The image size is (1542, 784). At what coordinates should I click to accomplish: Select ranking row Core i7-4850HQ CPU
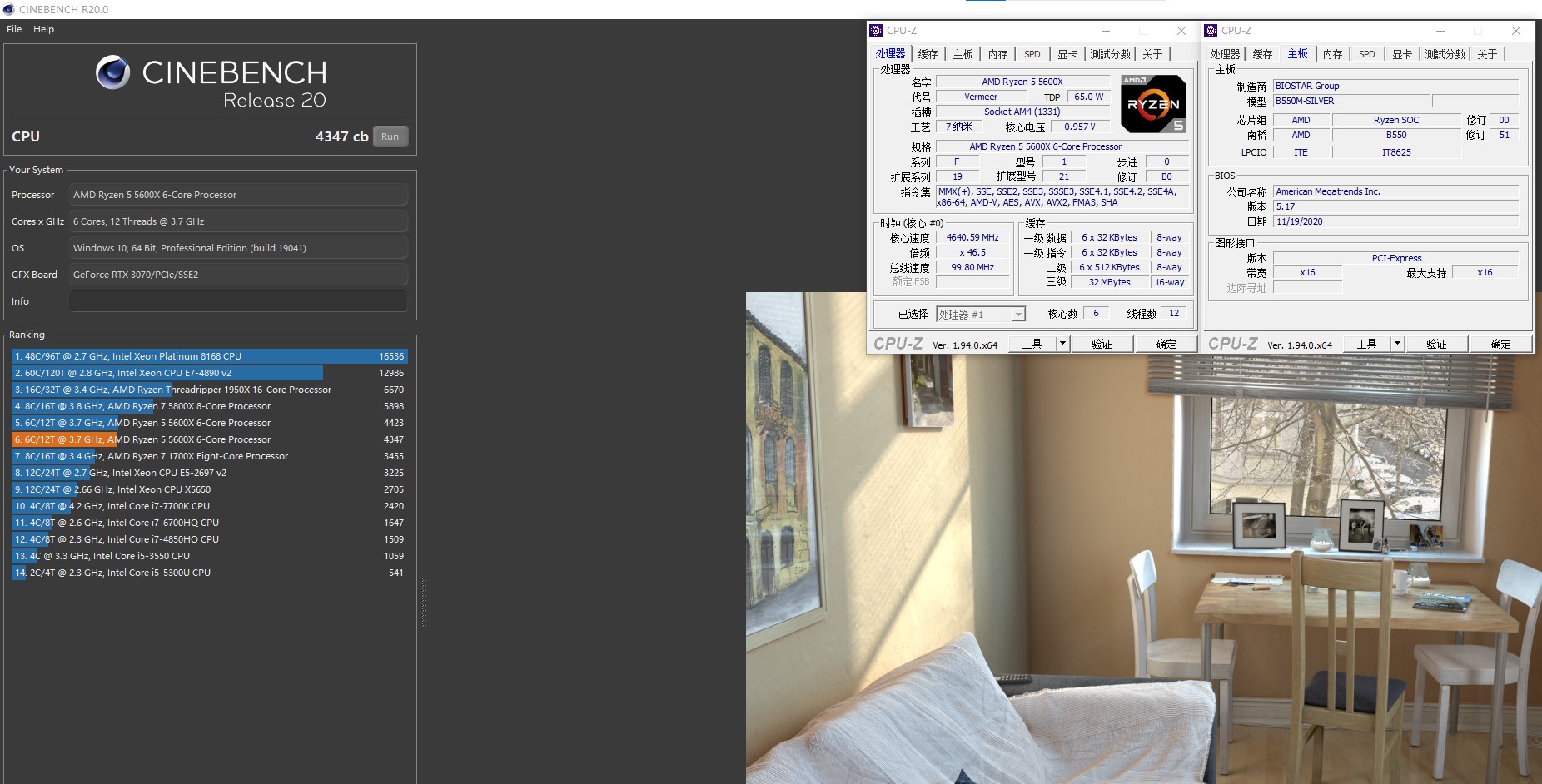[210, 539]
